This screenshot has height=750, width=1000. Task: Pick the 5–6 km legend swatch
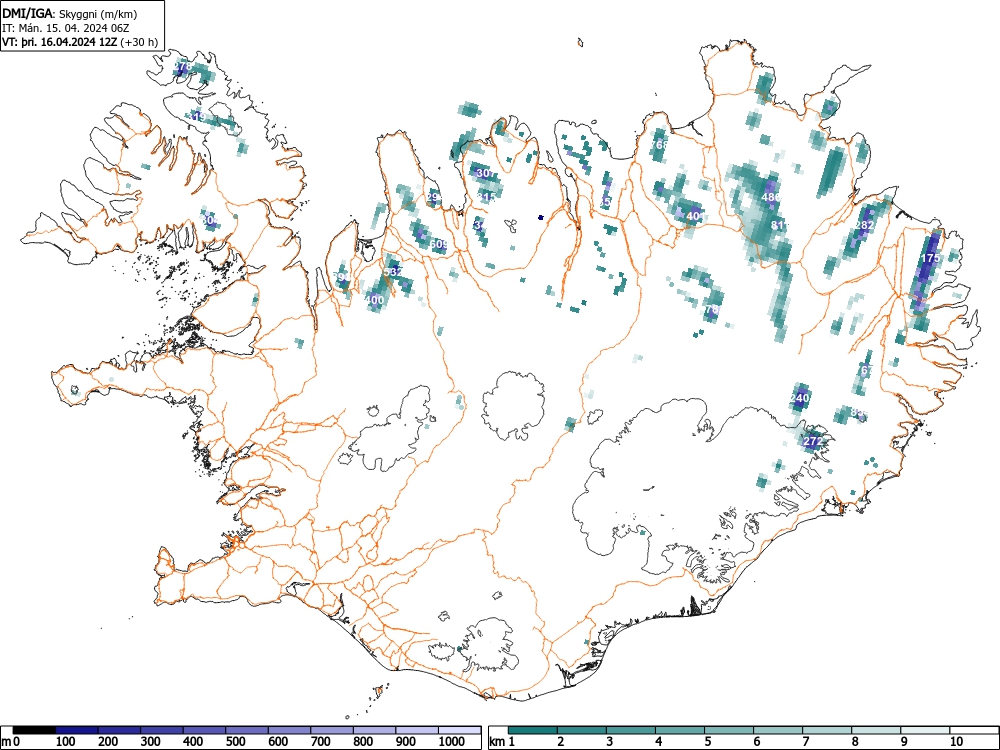(729, 730)
